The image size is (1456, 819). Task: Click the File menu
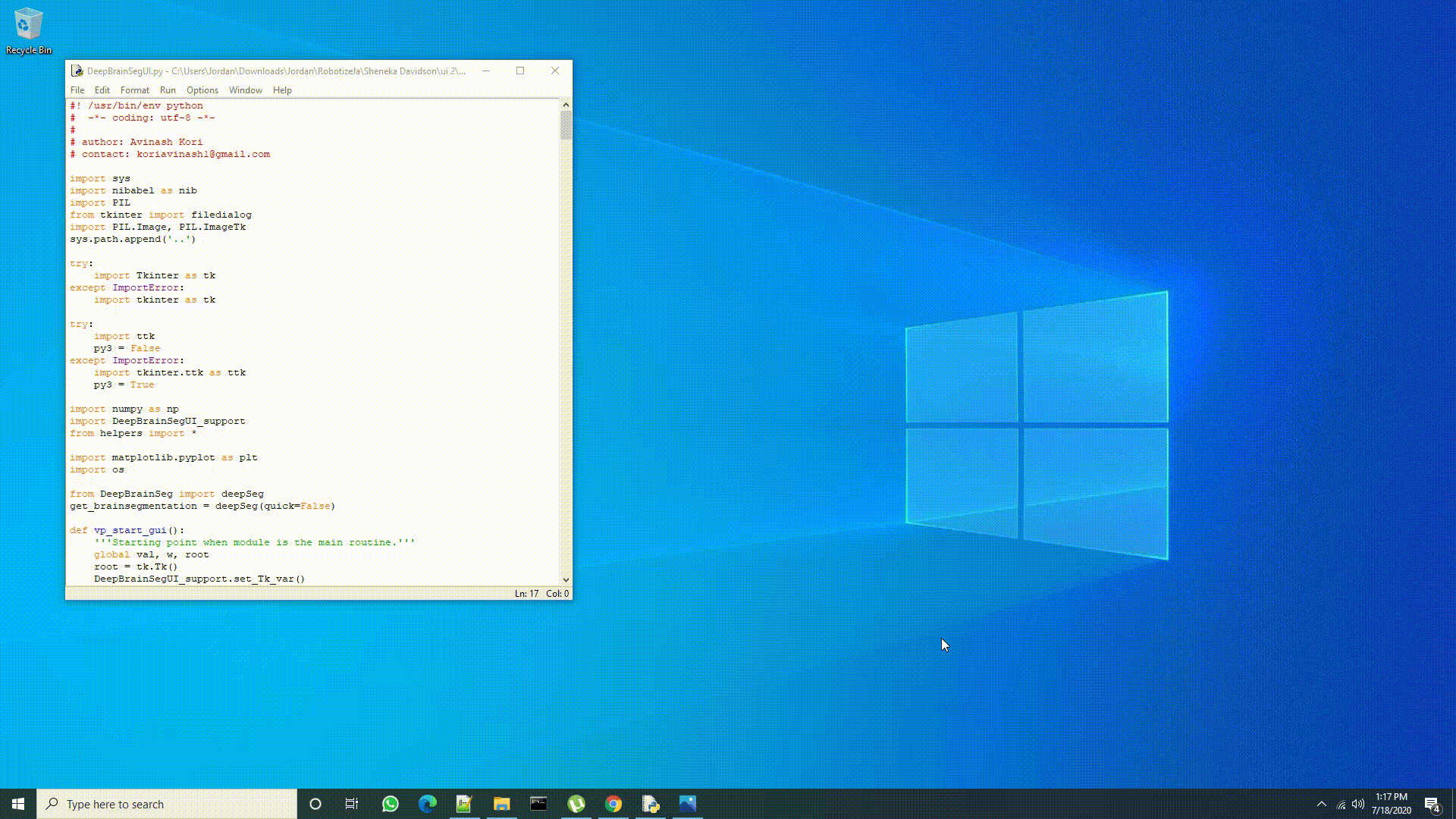click(x=77, y=90)
